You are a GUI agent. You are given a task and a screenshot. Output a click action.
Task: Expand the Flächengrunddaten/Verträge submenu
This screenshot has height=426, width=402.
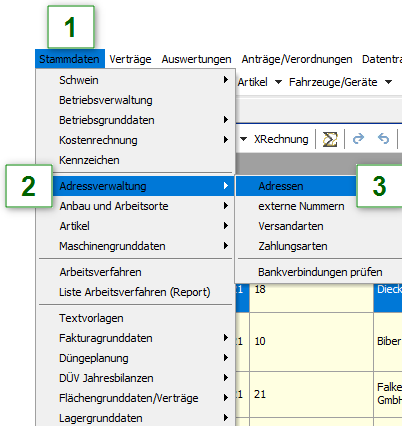[136, 398]
